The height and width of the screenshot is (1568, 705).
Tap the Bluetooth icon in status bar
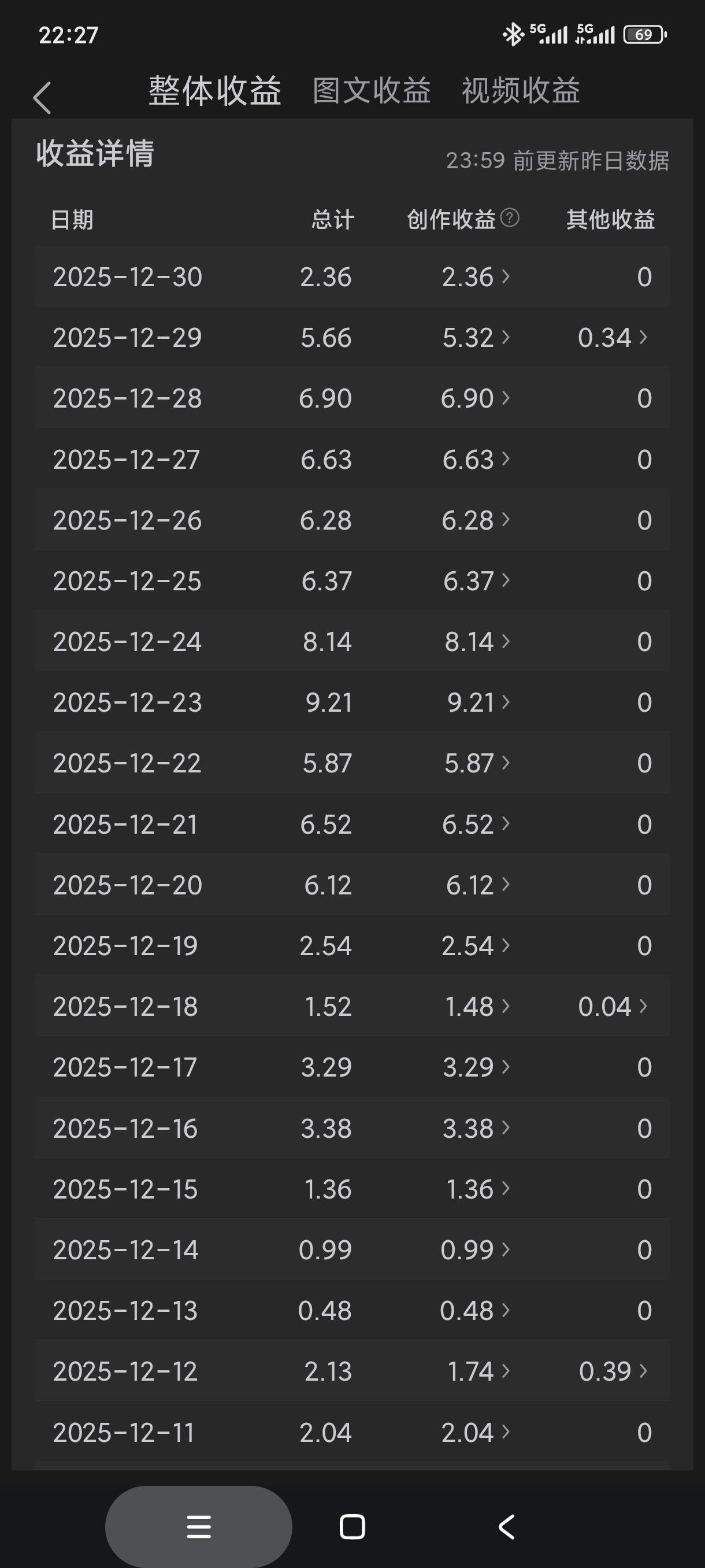point(513,35)
